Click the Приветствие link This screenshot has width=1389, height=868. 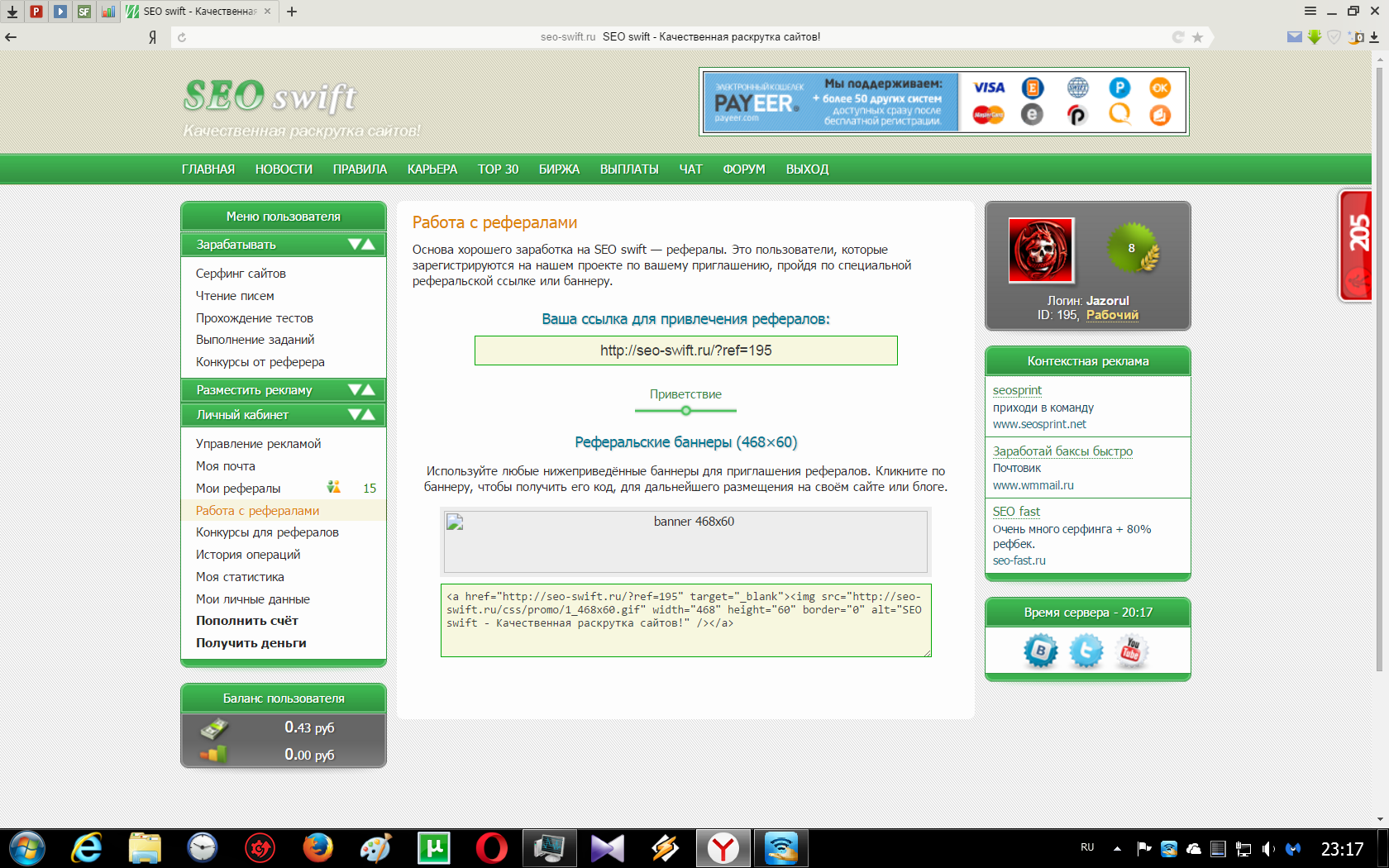(685, 394)
